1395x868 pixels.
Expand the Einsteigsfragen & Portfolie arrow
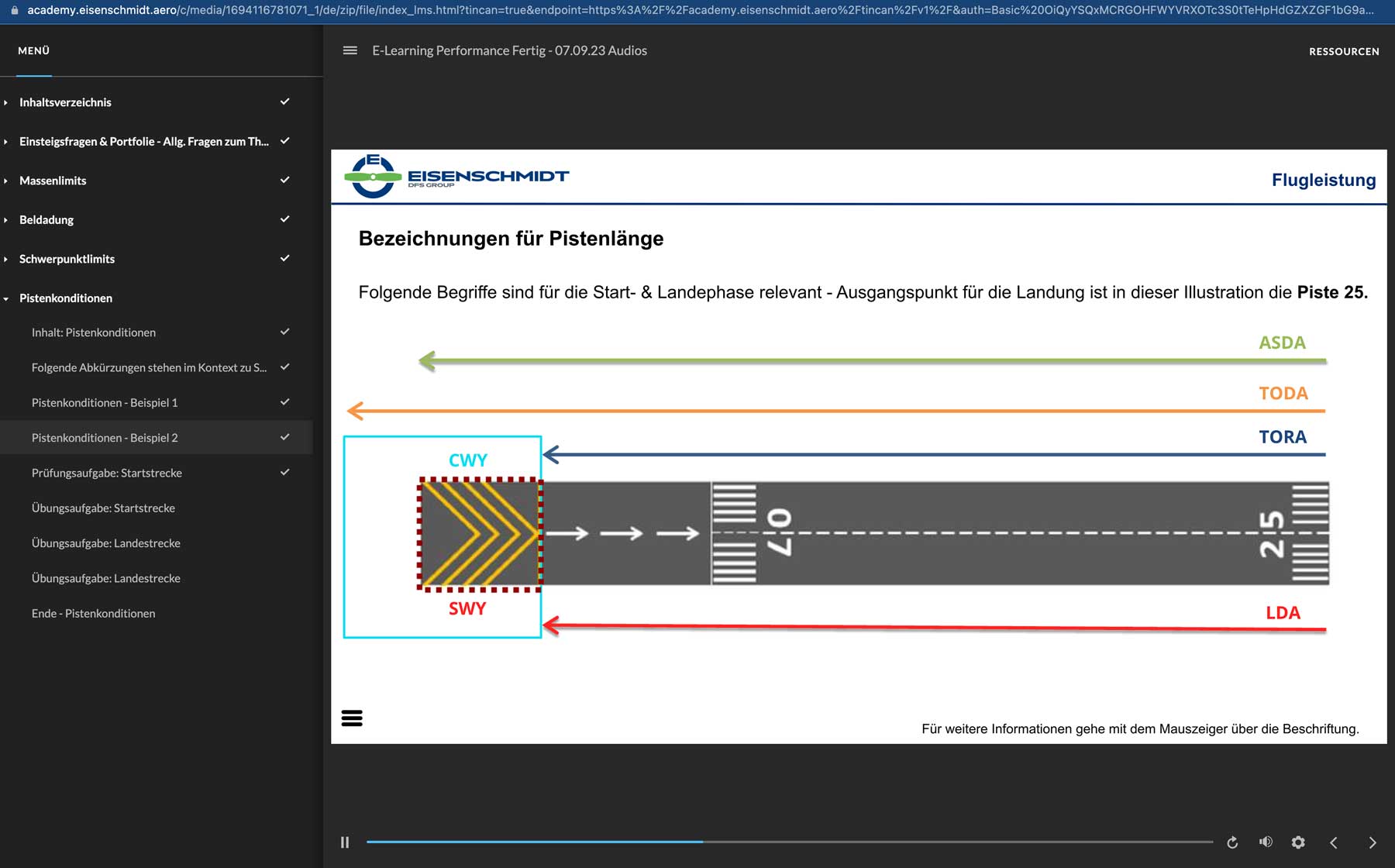(6, 142)
